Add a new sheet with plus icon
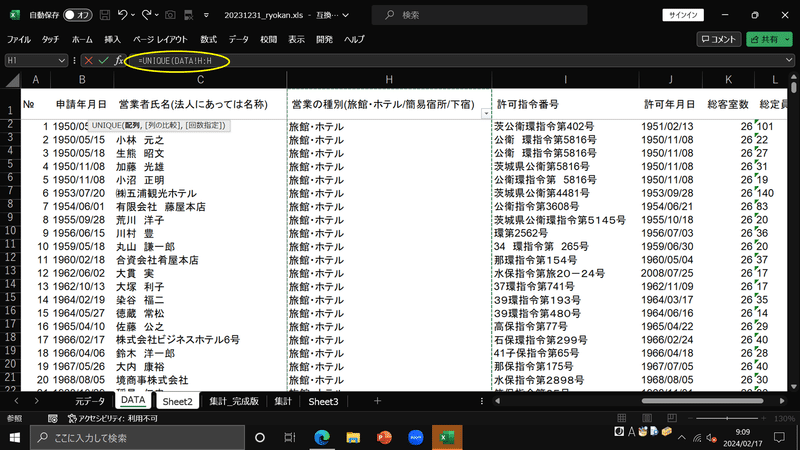Screen dimensions: 800x450 [377, 401]
